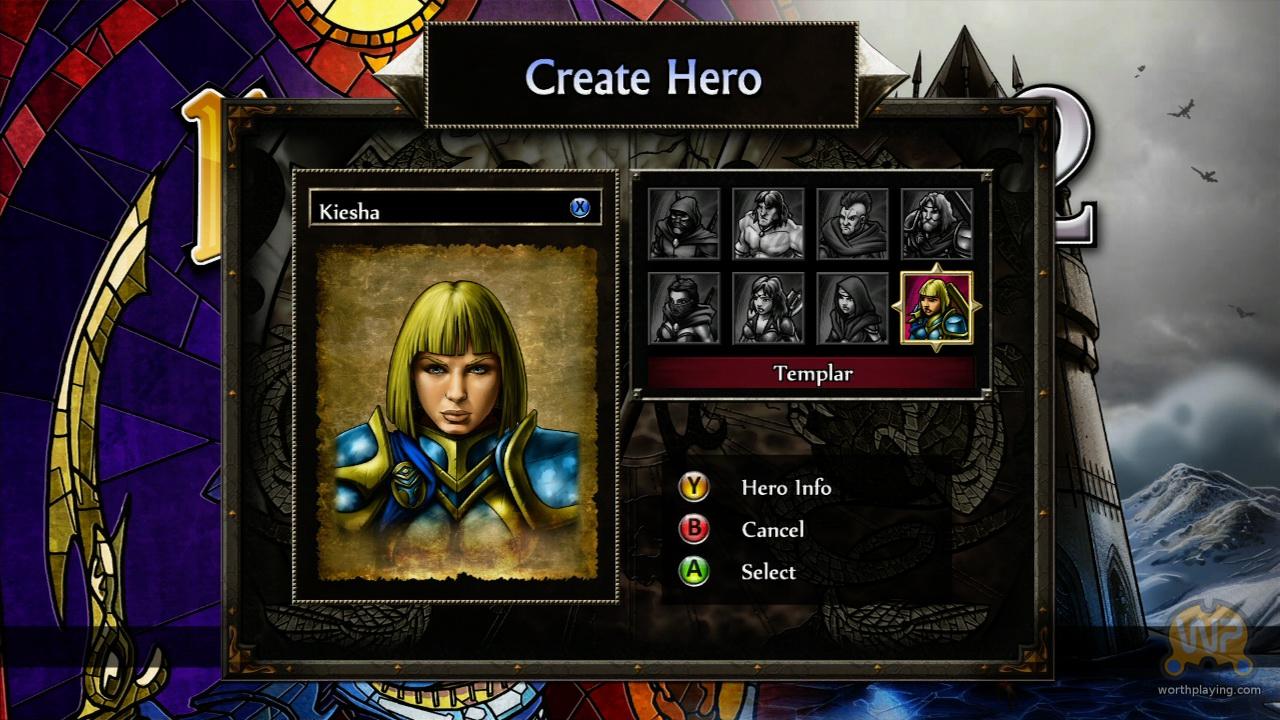1280x720 pixels.
Task: Select the bearded armored warrior portrait
Action: [x=937, y=224]
